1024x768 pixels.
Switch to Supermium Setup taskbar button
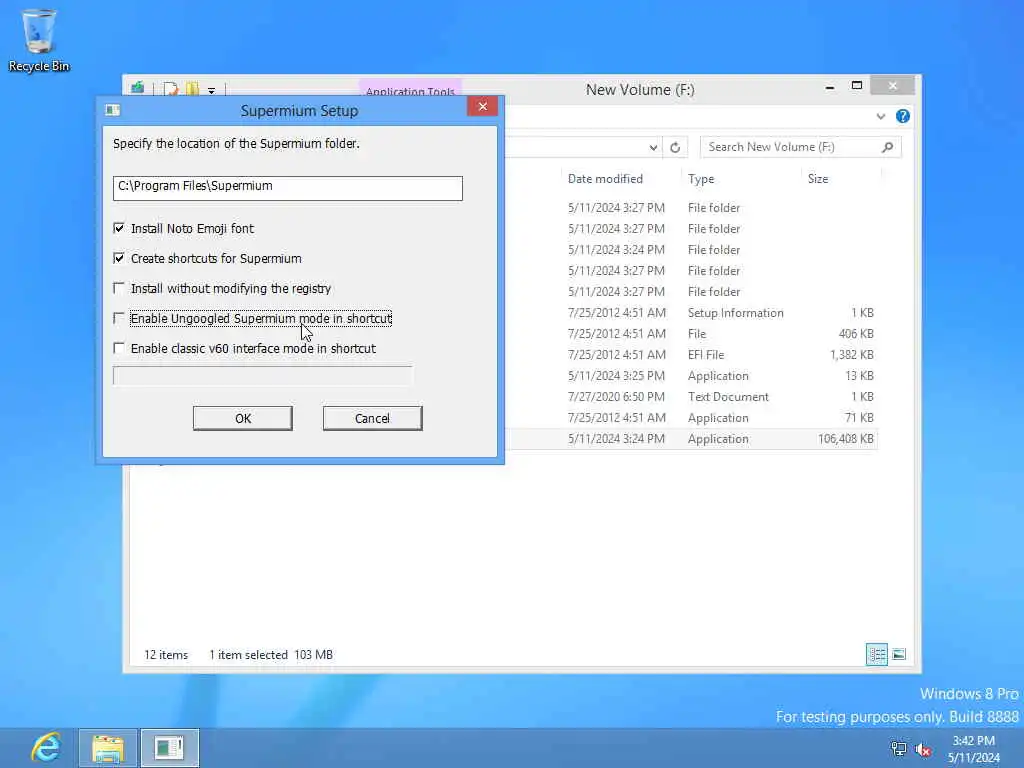[169, 748]
